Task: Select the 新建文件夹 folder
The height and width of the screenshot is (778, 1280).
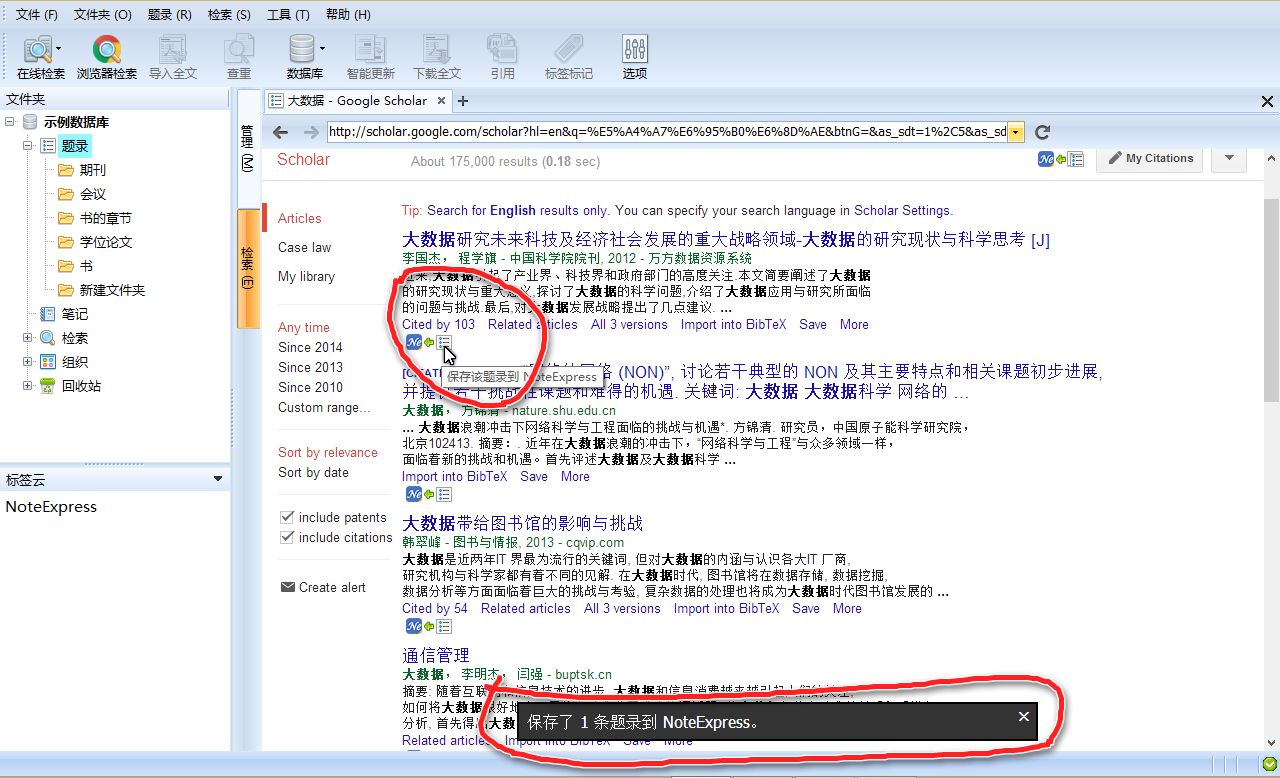Action: point(112,290)
